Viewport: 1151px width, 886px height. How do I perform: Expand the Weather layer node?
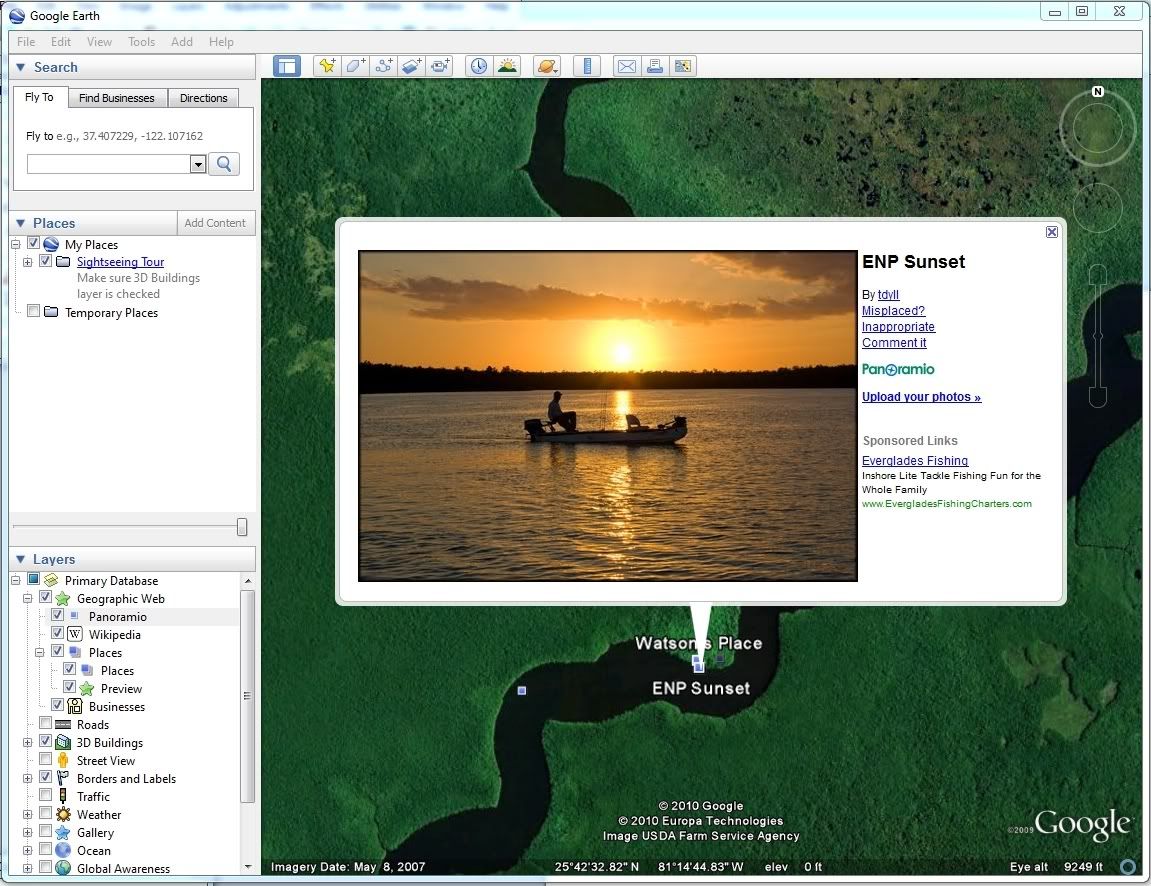coord(27,814)
